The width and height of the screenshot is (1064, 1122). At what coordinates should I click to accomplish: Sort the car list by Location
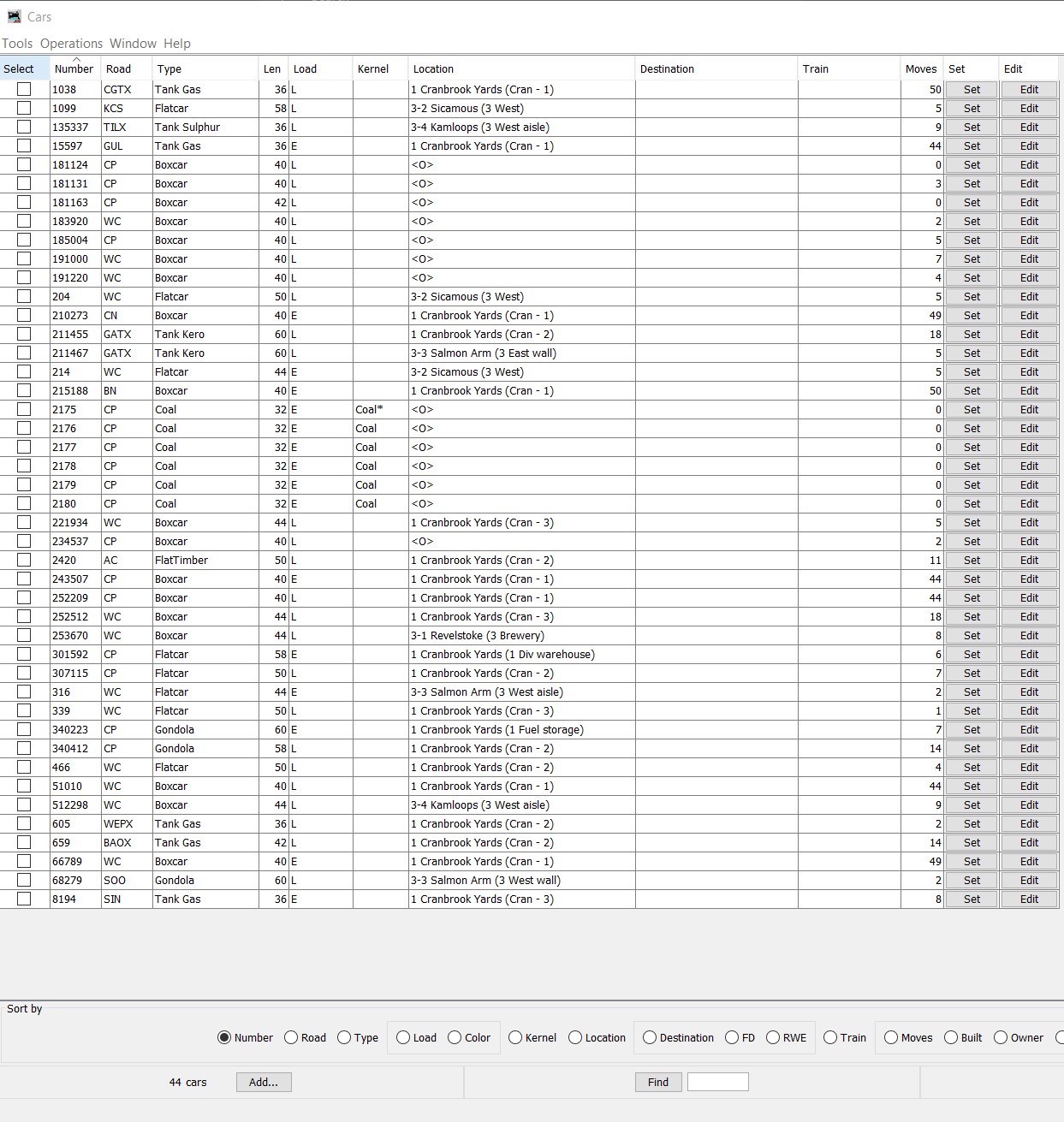574,1037
